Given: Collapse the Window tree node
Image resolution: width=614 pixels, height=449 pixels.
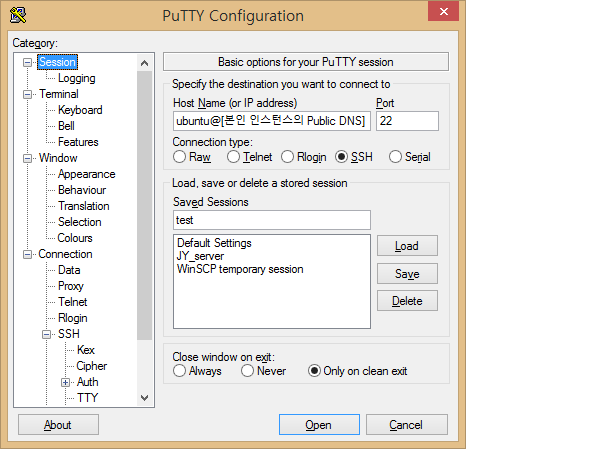Looking at the screenshot, I should pos(27,158).
